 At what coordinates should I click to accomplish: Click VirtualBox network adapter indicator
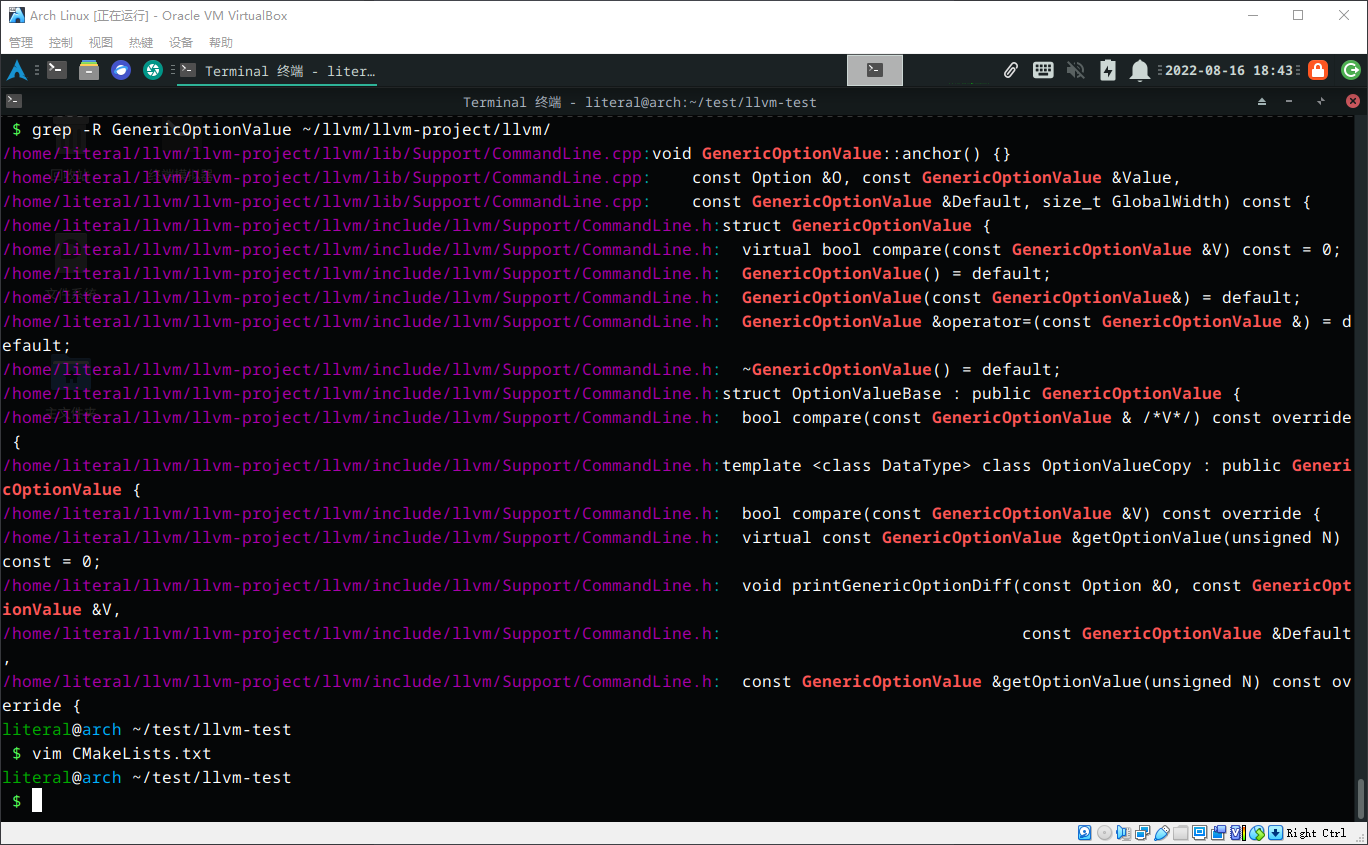click(x=1142, y=833)
